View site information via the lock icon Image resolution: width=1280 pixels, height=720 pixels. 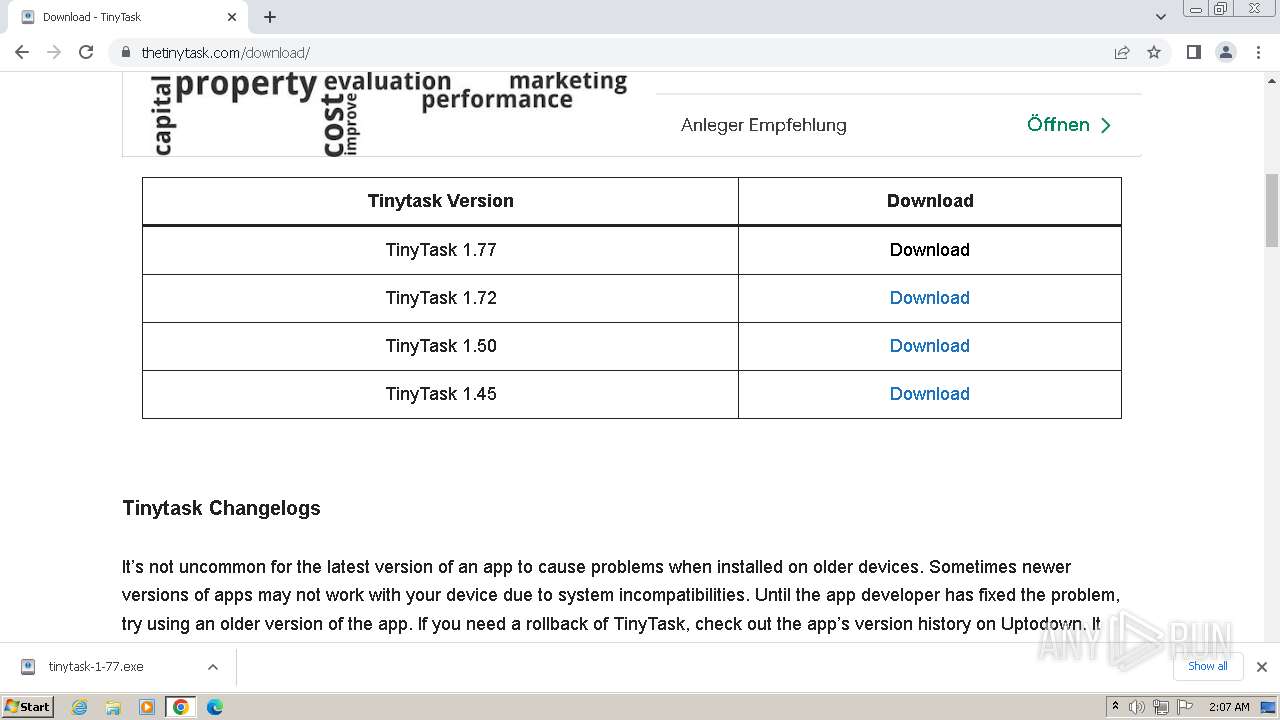tap(125, 52)
